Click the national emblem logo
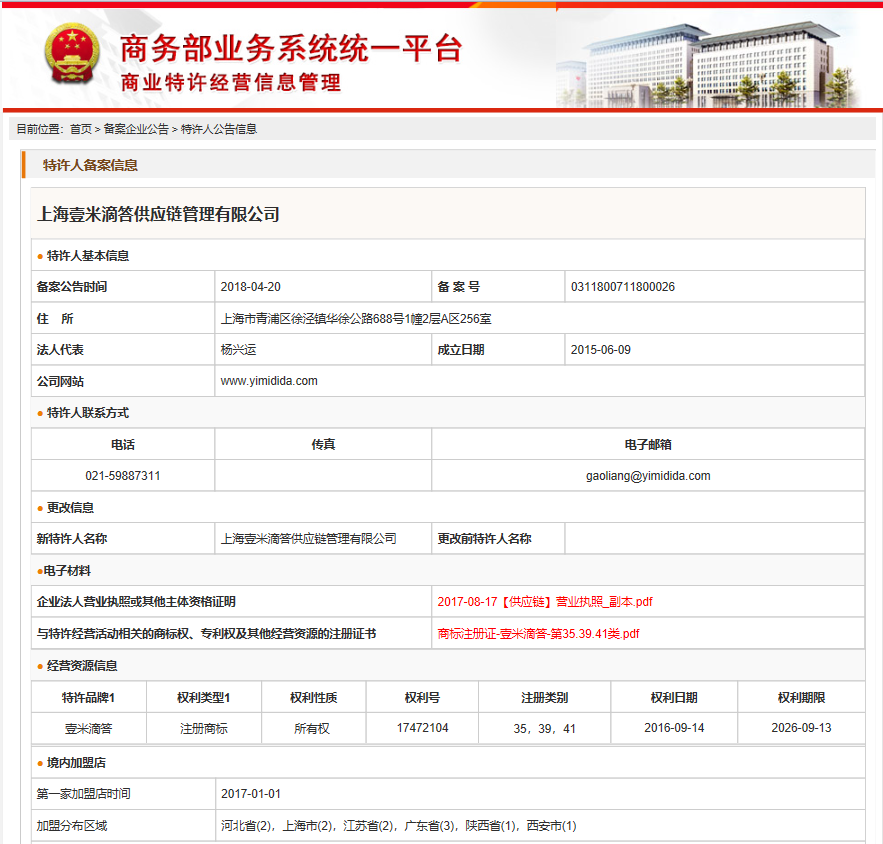Image resolution: width=883 pixels, height=844 pixels. (x=72, y=55)
